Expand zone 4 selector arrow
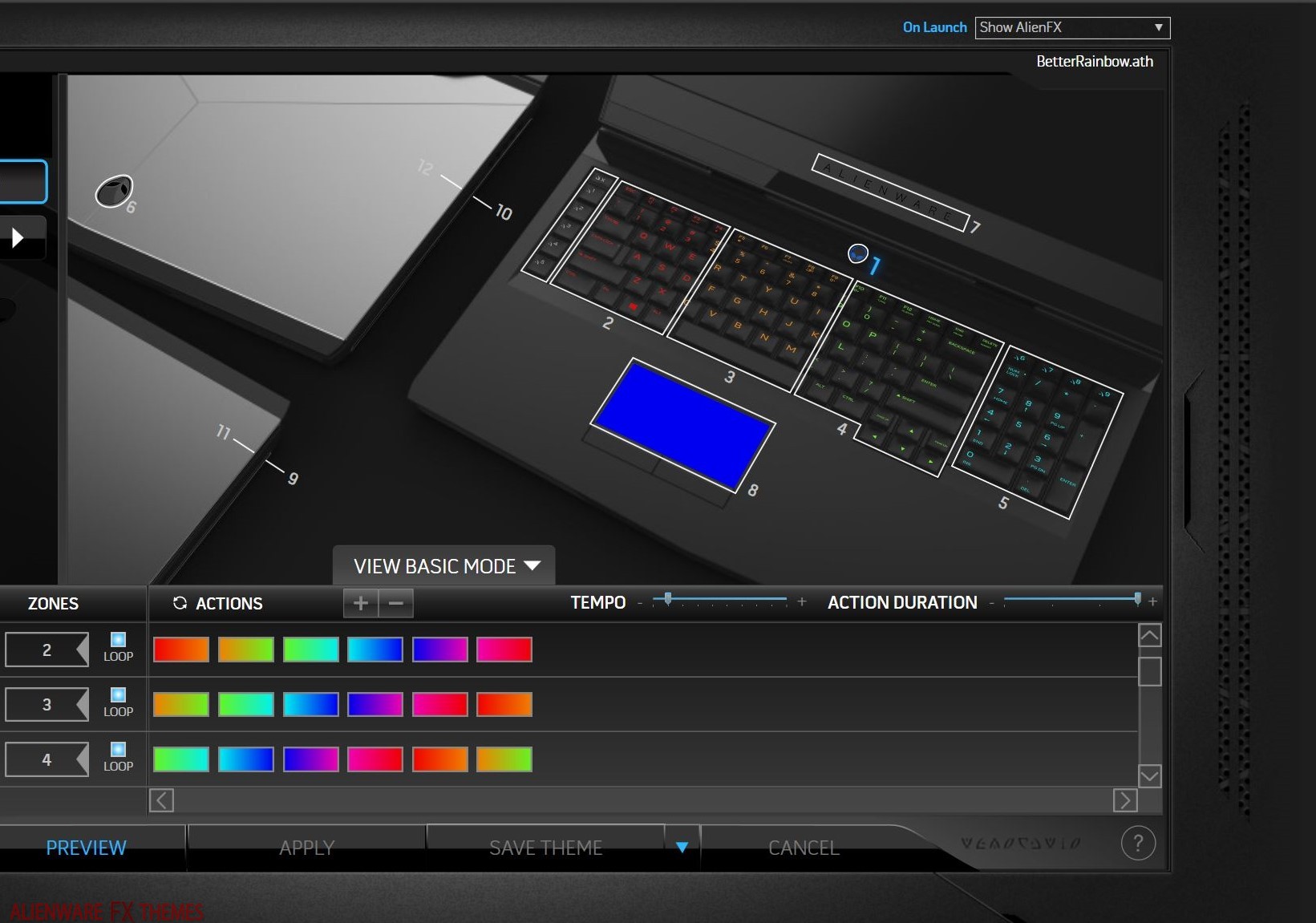 81,759
